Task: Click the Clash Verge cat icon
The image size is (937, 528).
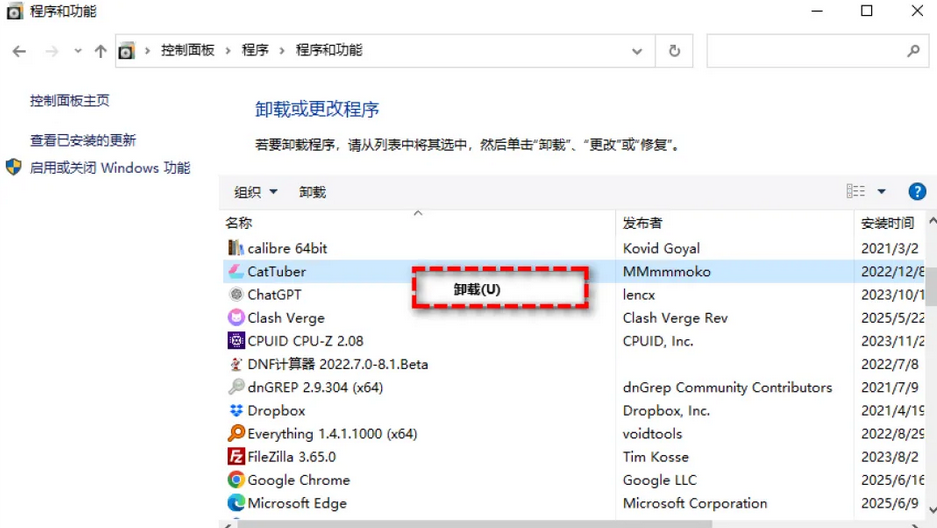Action: tap(236, 317)
